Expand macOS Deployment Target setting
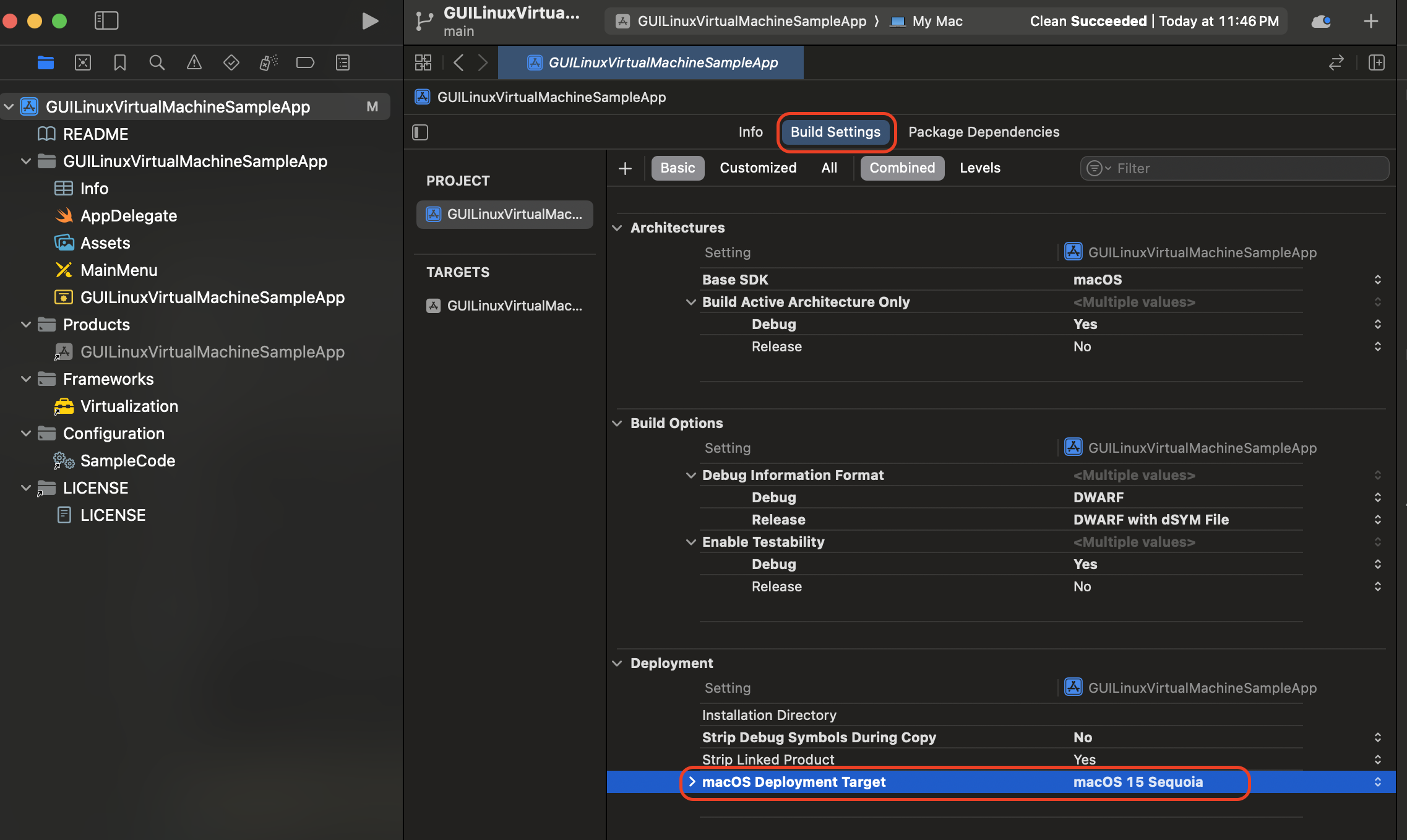 pos(692,782)
